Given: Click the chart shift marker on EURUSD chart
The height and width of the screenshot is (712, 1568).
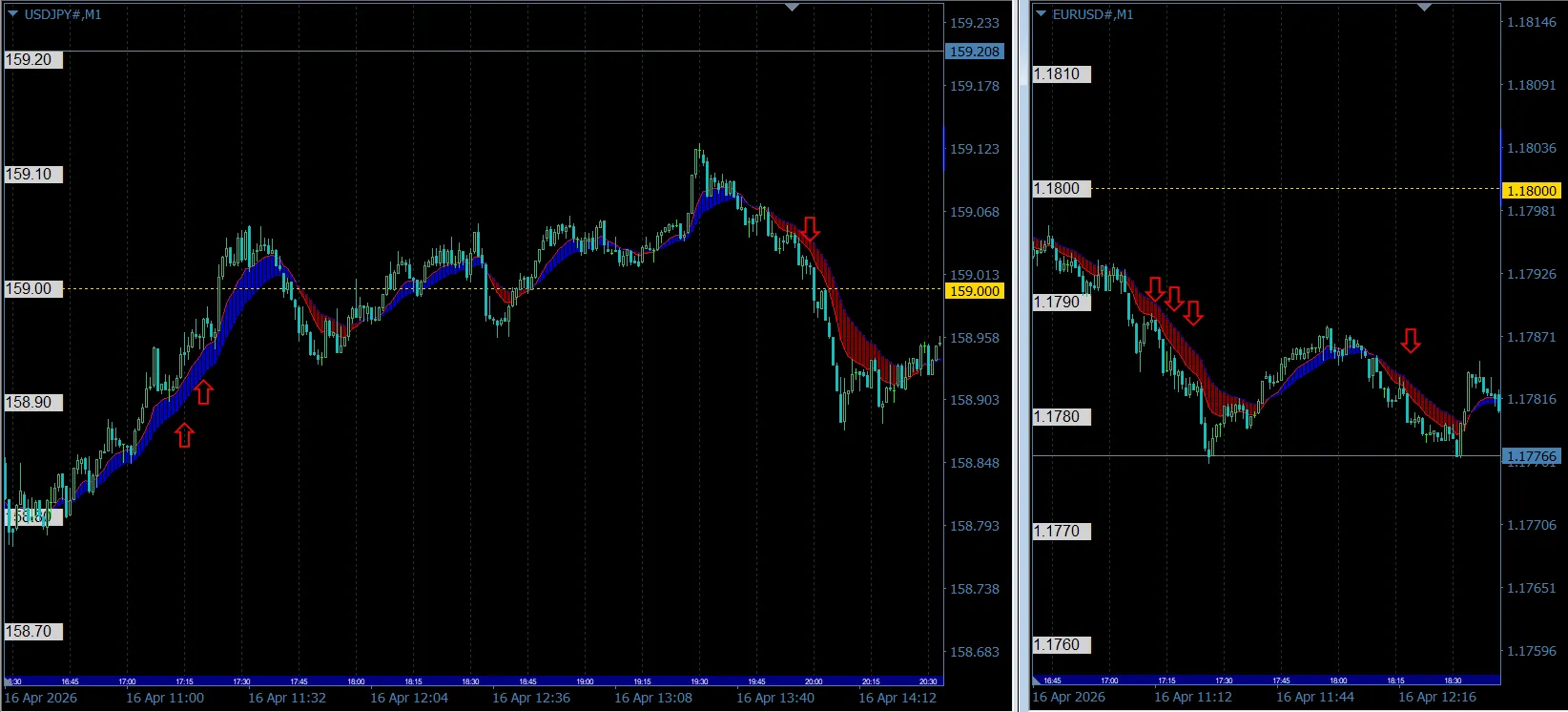Looking at the screenshot, I should coord(1424,8).
